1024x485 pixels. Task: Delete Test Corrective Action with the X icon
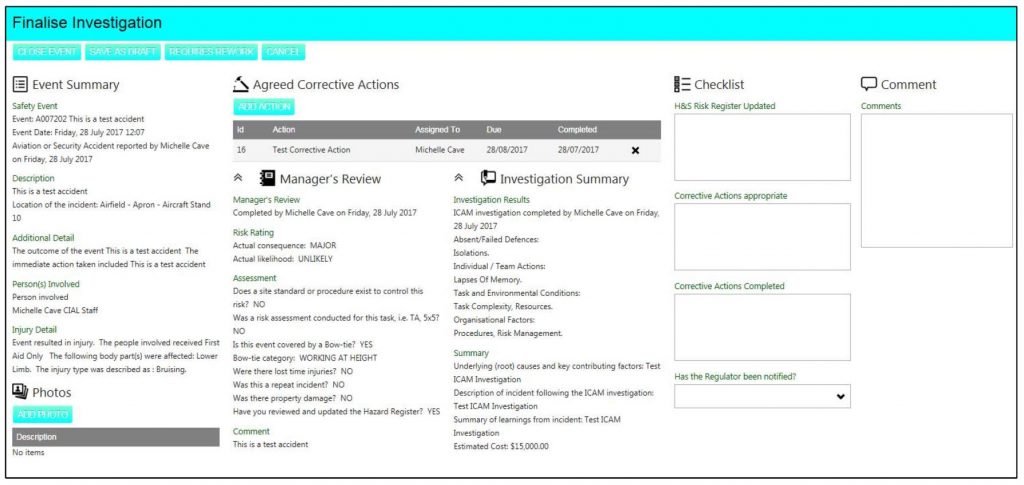[x=635, y=150]
